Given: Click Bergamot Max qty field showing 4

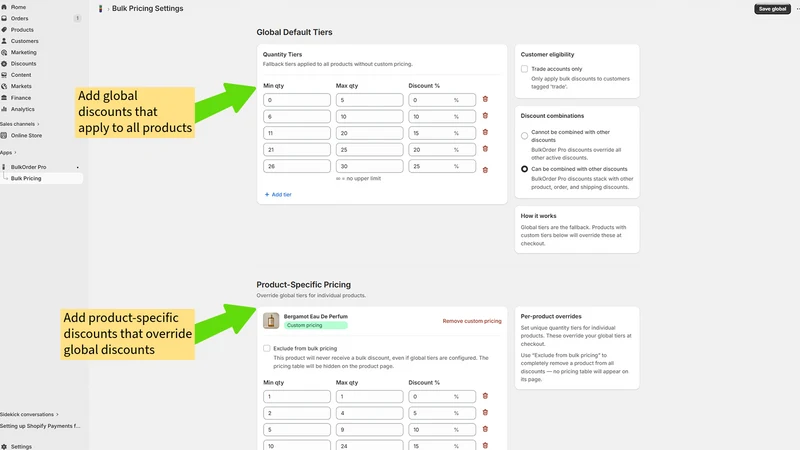Looking at the screenshot, I should tap(369, 413).
